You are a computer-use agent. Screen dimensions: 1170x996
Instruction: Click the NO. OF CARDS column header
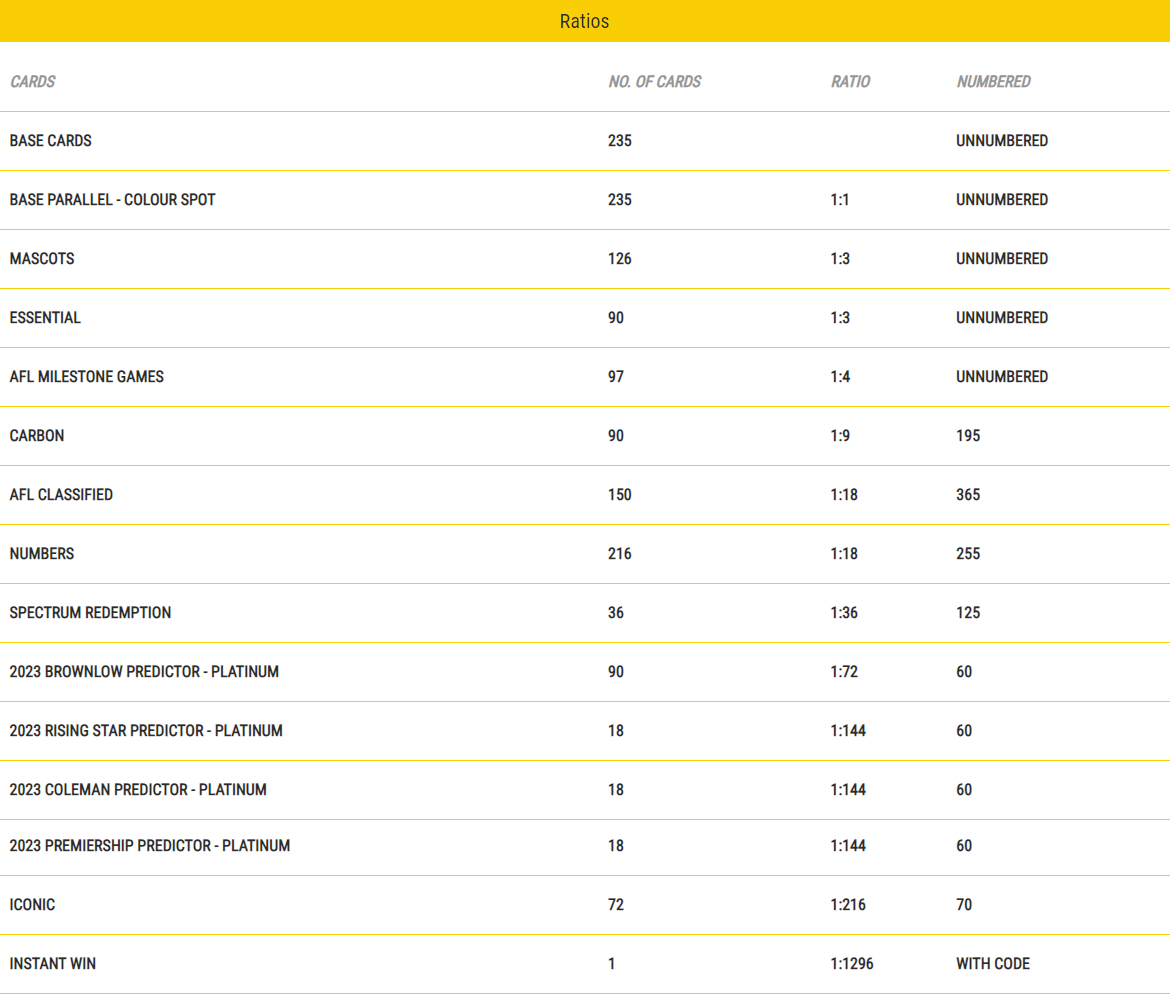(x=654, y=82)
